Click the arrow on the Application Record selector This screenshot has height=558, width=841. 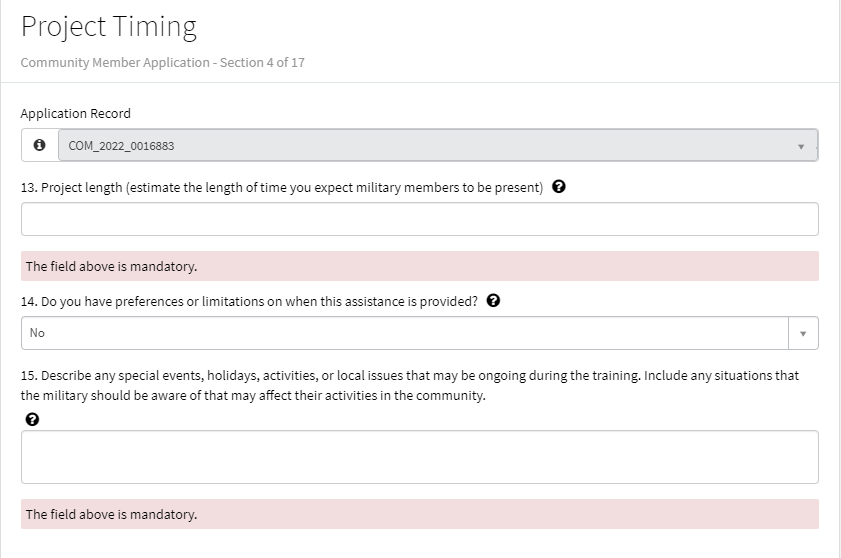click(801, 147)
